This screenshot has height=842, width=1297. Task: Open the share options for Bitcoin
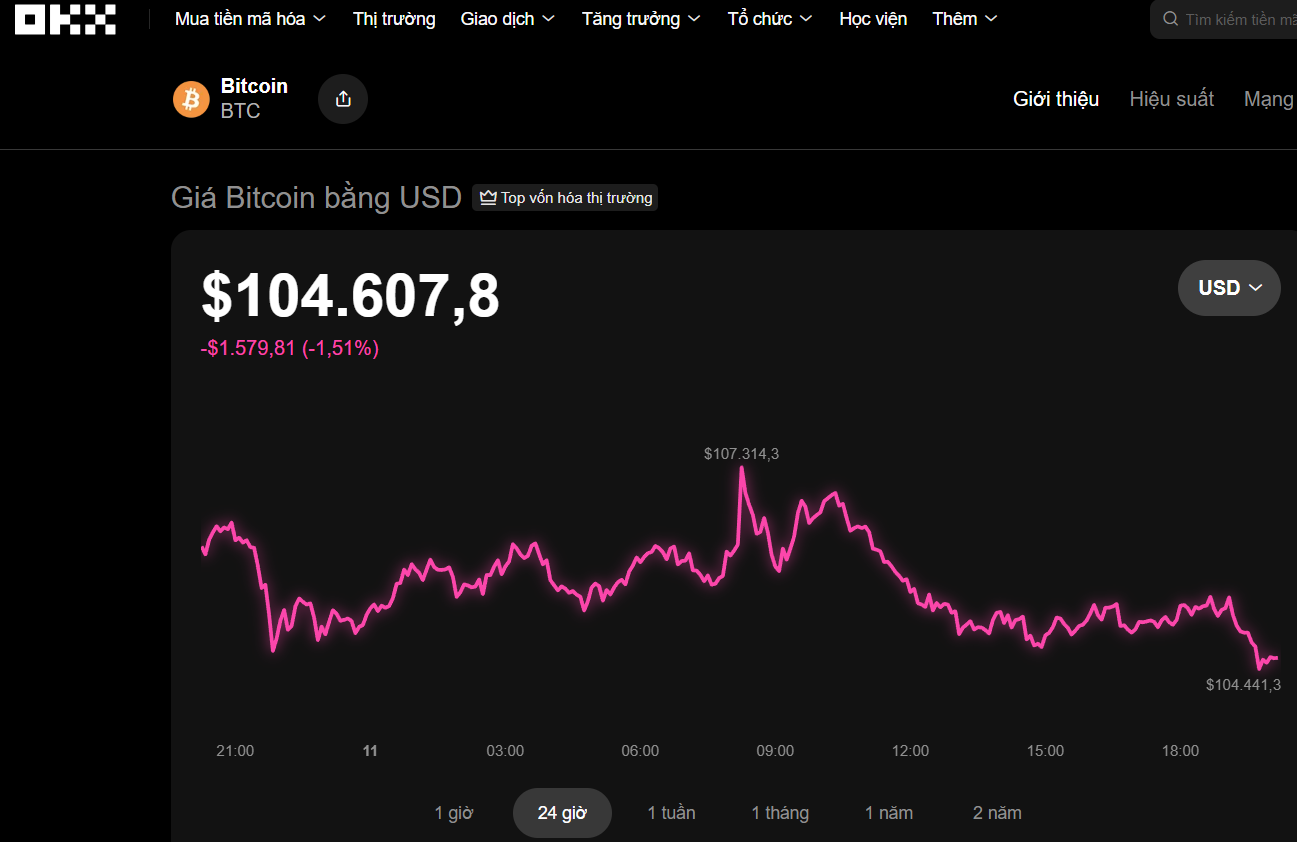[342, 98]
